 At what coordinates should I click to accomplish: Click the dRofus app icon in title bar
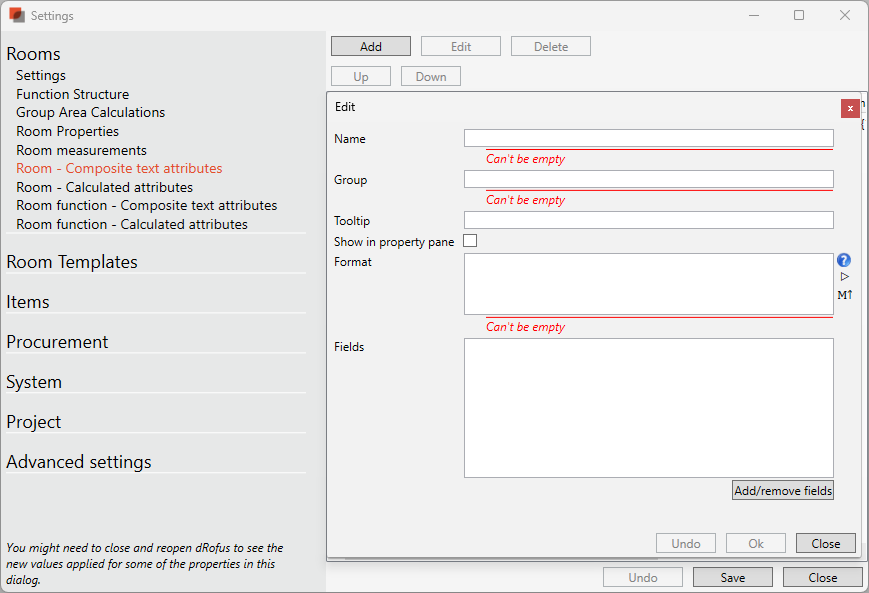[x=16, y=16]
